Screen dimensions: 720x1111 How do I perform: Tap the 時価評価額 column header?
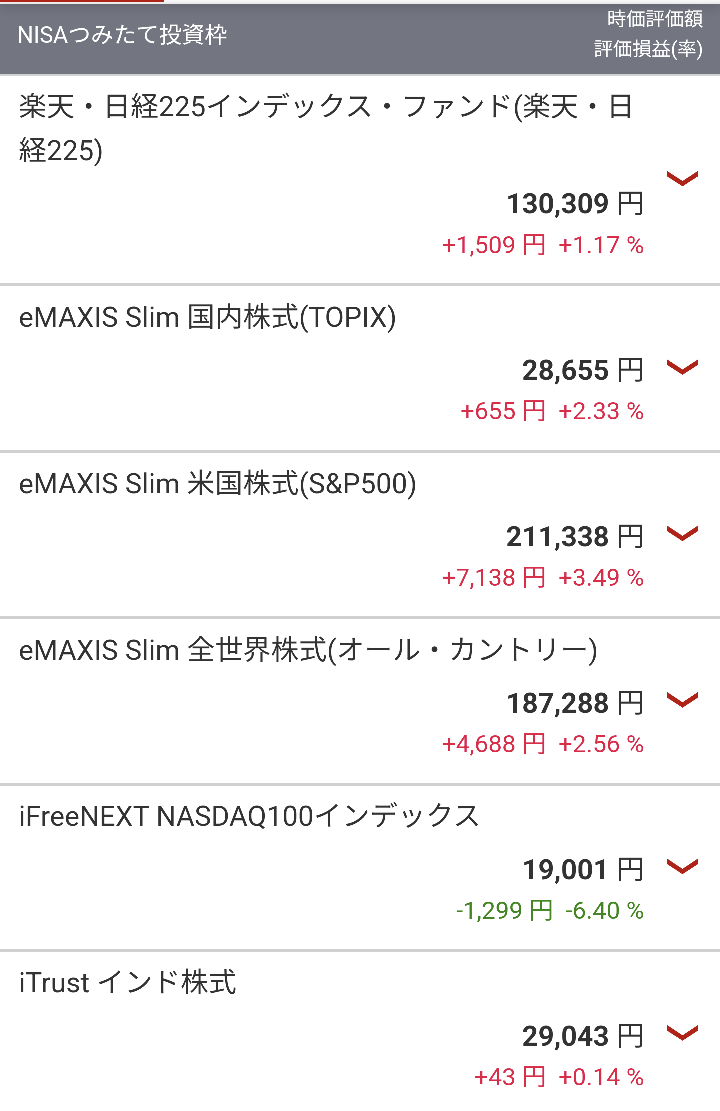point(654,20)
